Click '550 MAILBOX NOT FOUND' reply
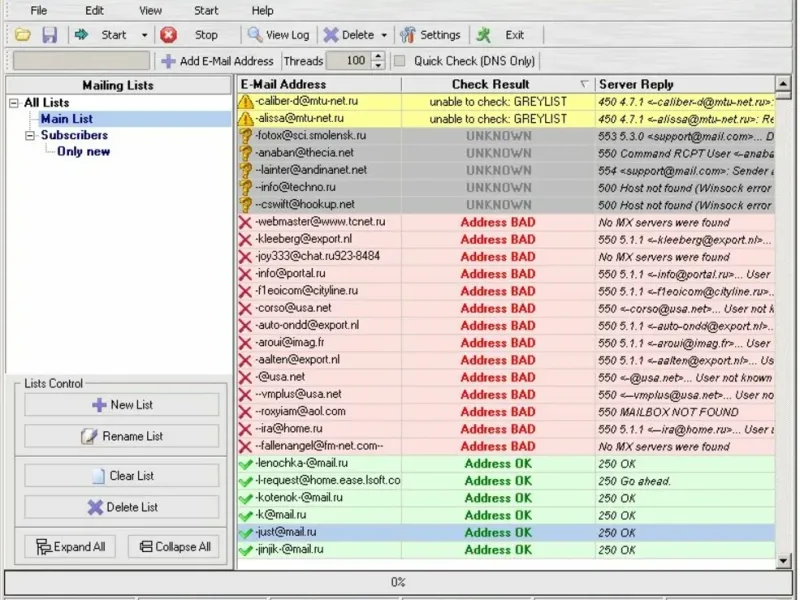Image resolution: width=800 pixels, height=600 pixels. tap(668, 412)
